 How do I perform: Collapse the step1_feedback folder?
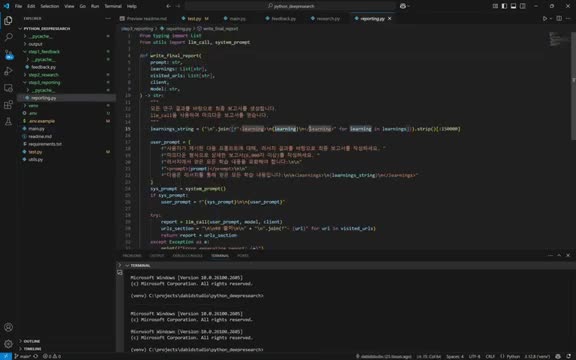pos(44,52)
